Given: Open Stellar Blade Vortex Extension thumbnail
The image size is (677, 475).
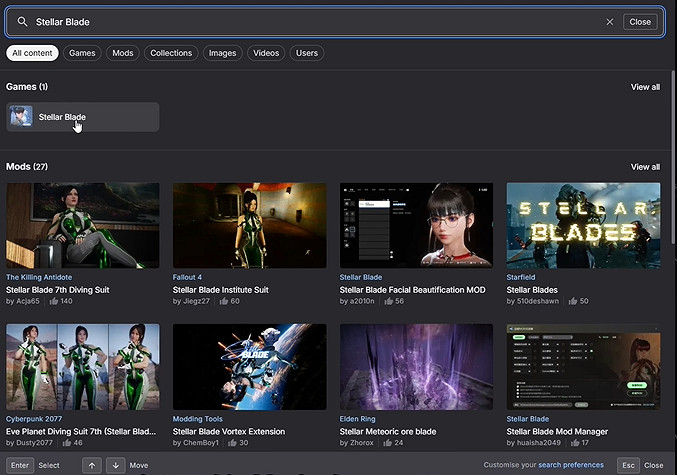Looking at the screenshot, I should tap(249, 366).
